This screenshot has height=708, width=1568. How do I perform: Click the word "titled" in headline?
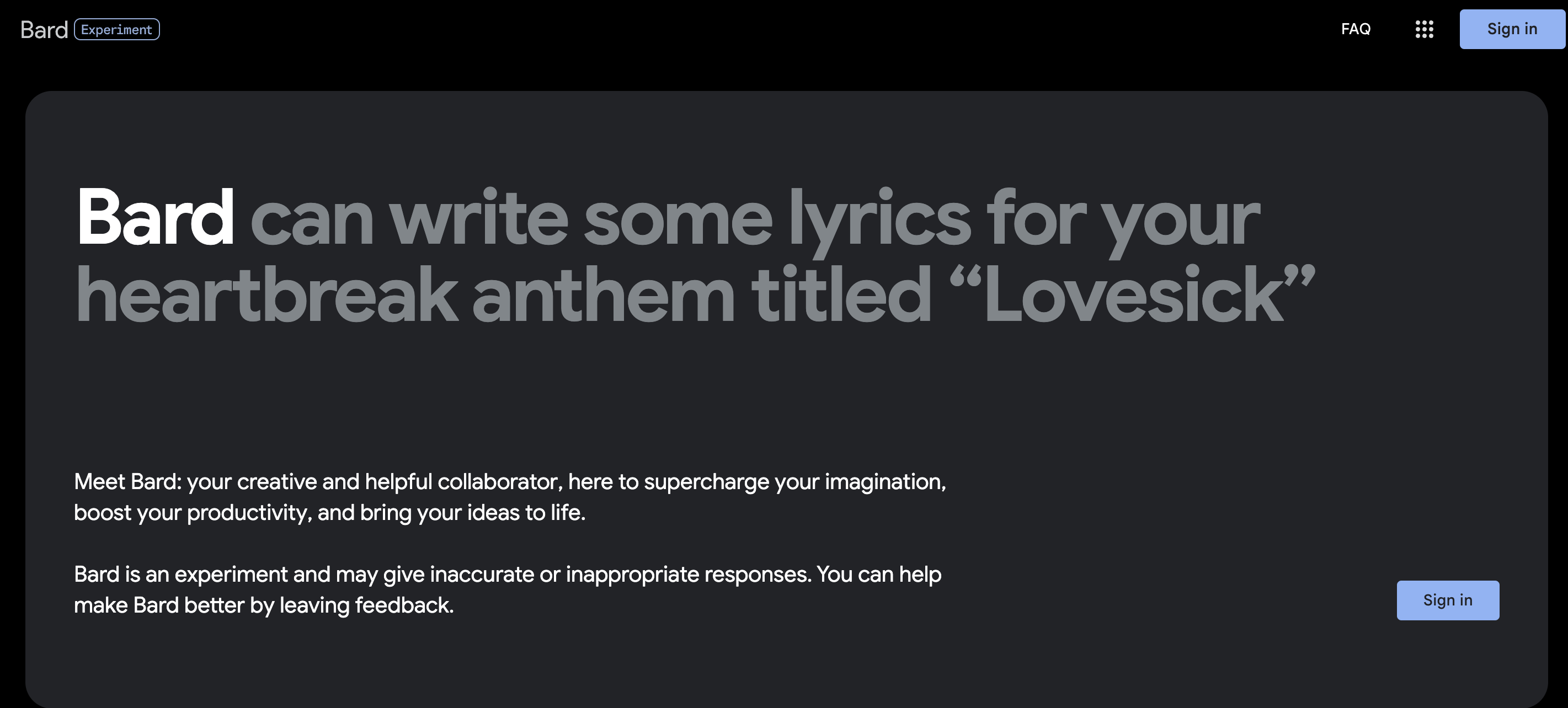click(841, 296)
